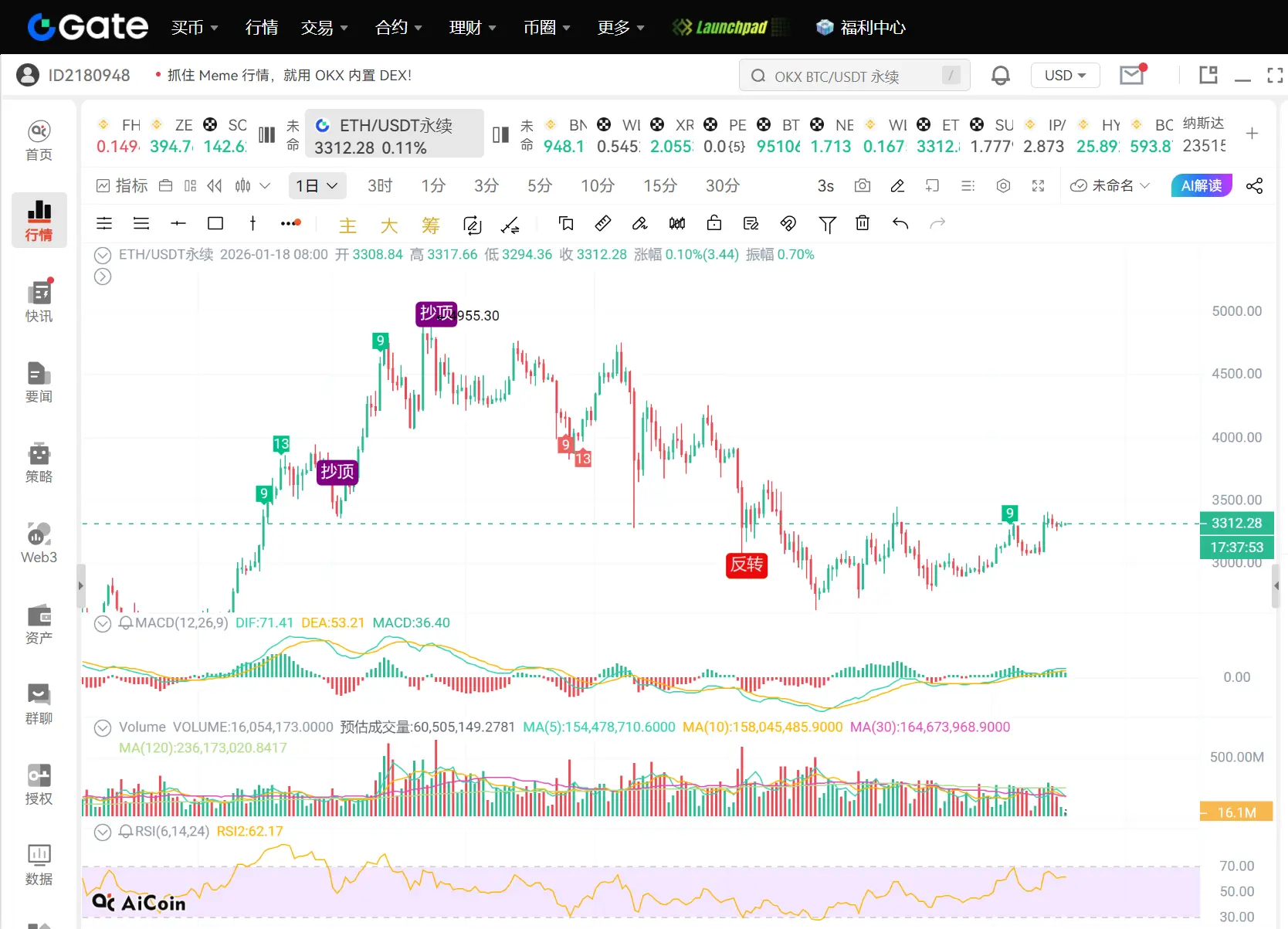
Task: Select the eraser tool in drawing toolbar
Action: coord(639,223)
